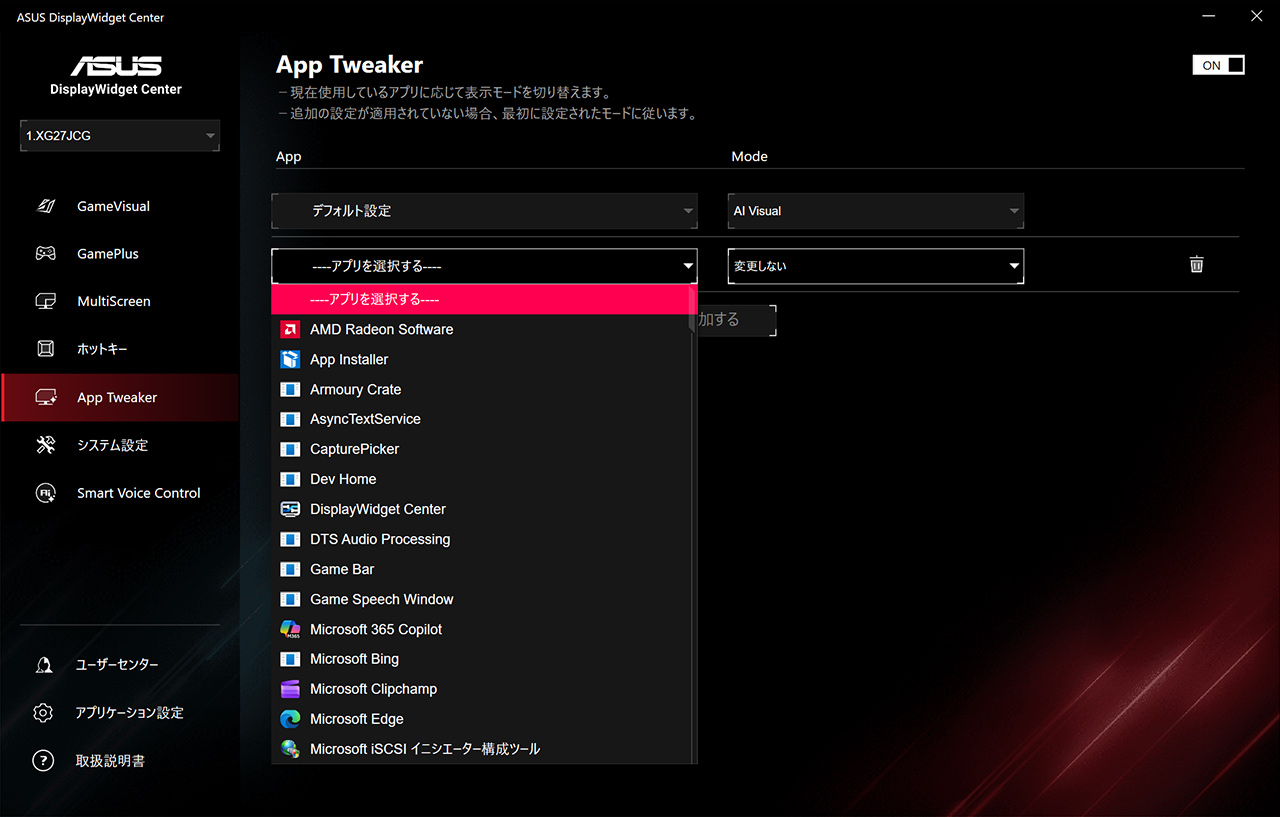Click the DisplayWidget Center app icon
Viewport: 1280px width, 817px height.
tap(290, 509)
